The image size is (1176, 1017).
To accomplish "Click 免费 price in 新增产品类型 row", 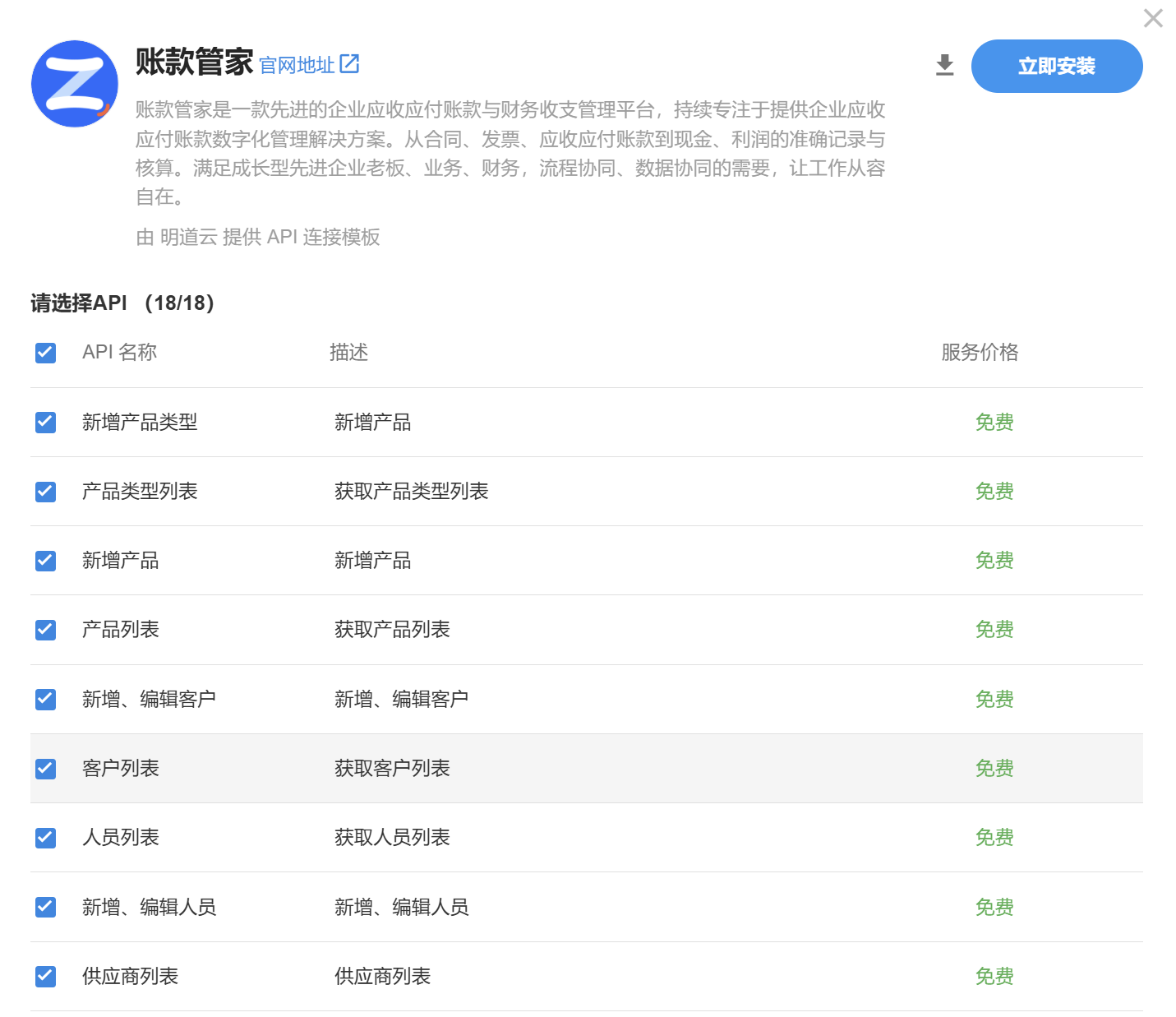I will pos(994,422).
